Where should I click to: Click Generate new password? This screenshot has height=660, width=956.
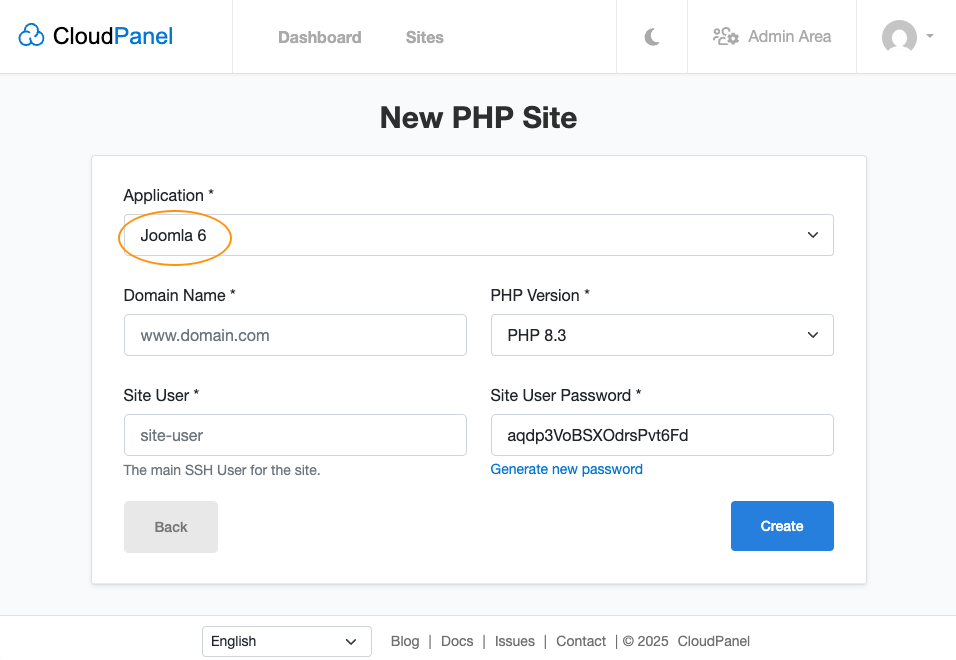566,469
